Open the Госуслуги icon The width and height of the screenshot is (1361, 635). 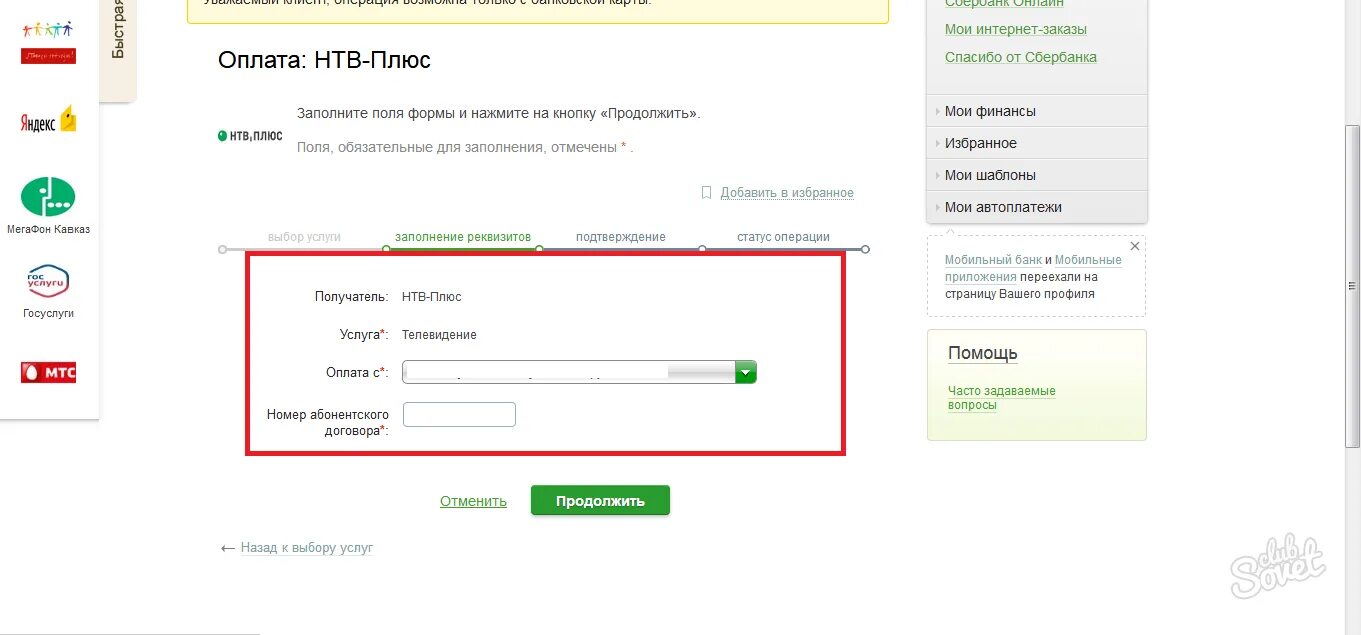[48, 281]
